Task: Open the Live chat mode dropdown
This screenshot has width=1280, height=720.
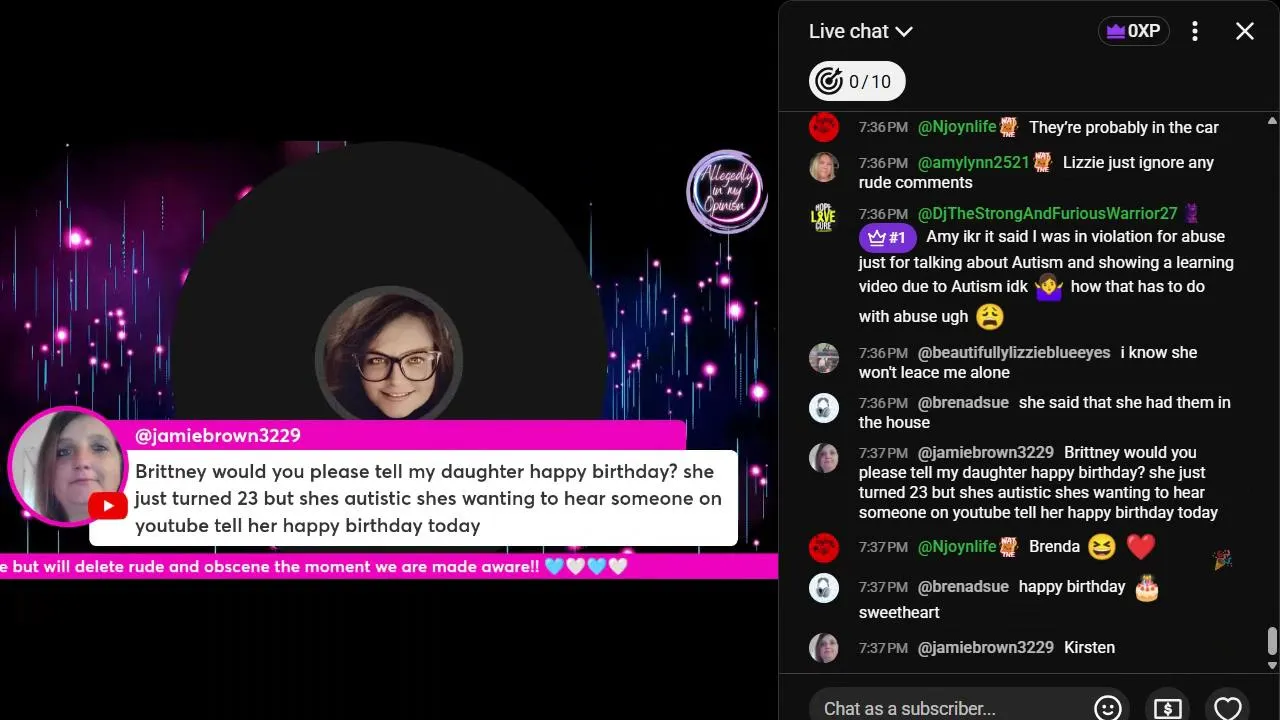Action: coord(860,31)
